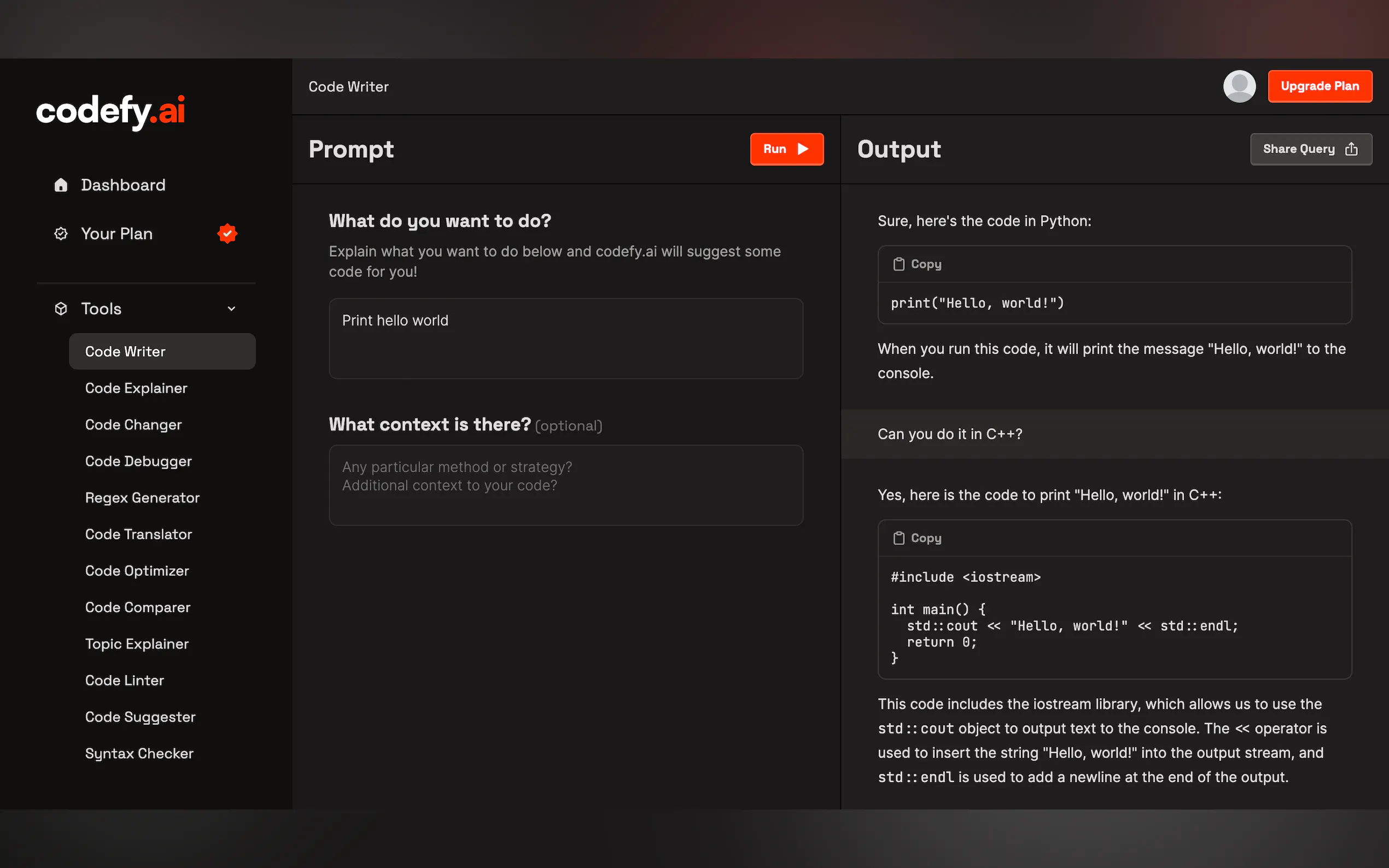Viewport: 1389px width, 868px height.
Task: Copy the Python code snippet
Action: (x=918, y=264)
